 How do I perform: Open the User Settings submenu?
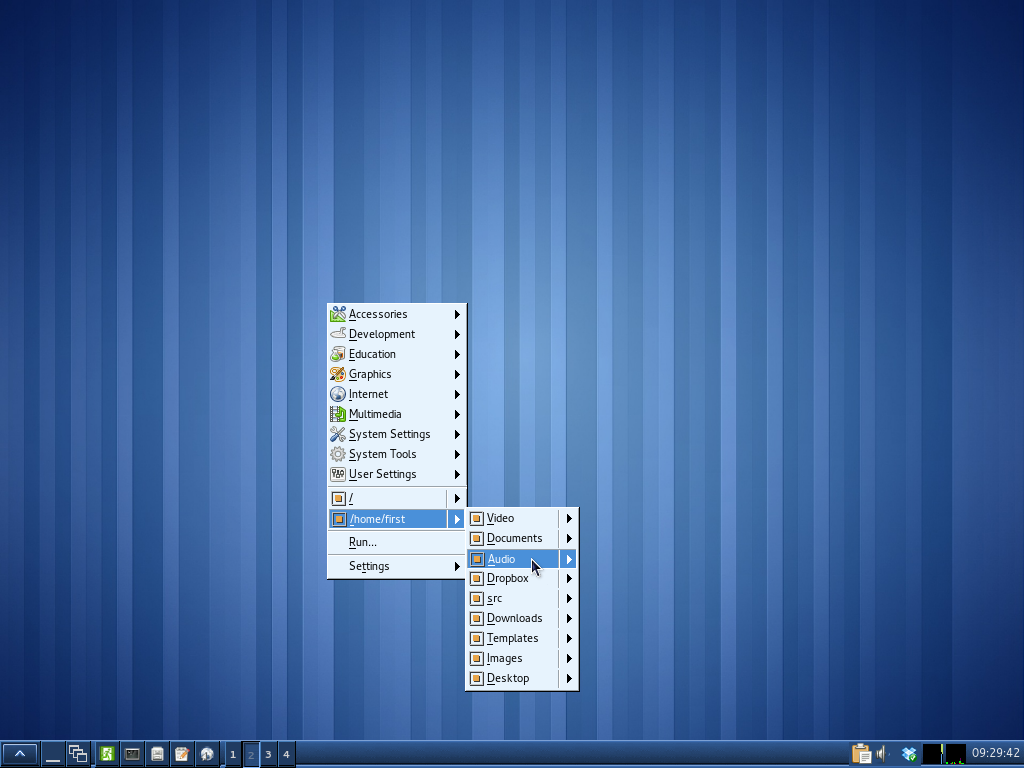point(396,474)
